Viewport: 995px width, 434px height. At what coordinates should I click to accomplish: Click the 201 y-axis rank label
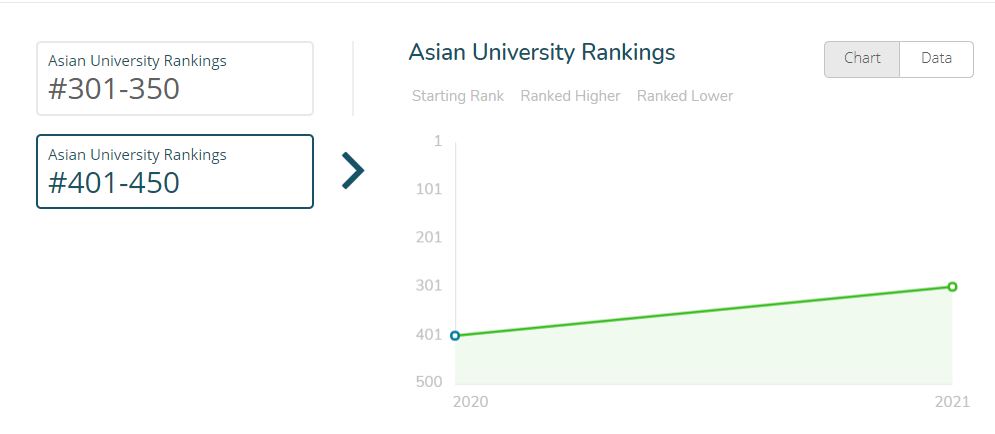pos(428,237)
